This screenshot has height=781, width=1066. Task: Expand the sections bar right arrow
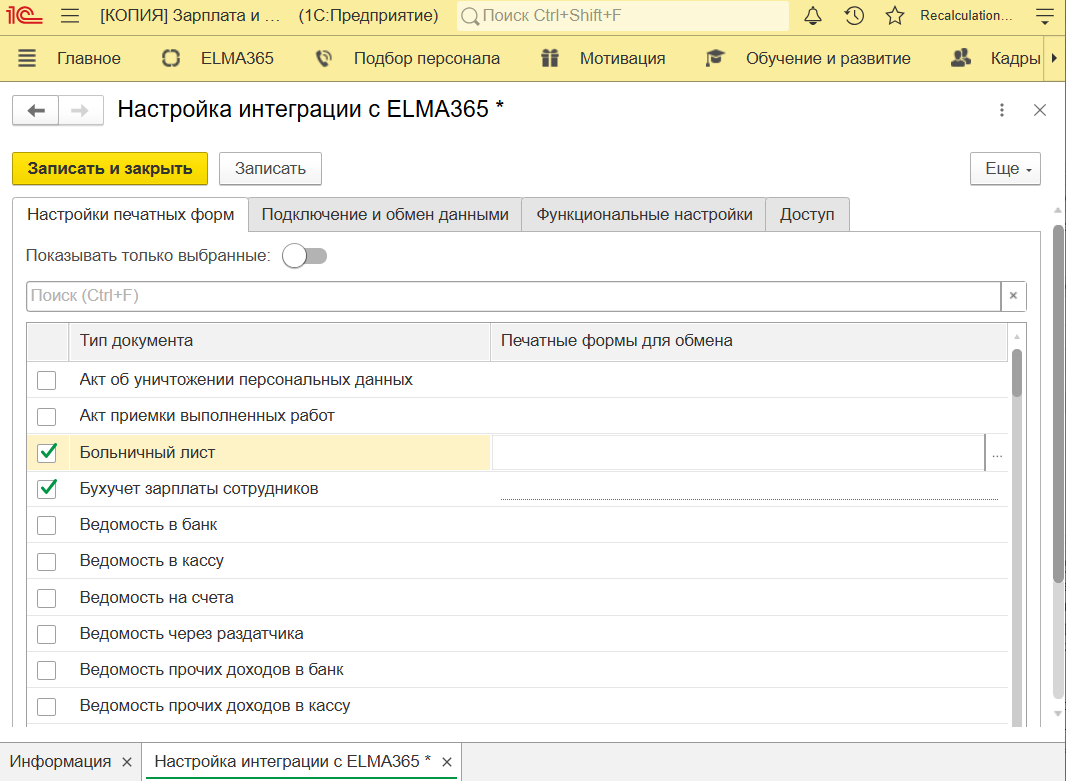(1055, 58)
